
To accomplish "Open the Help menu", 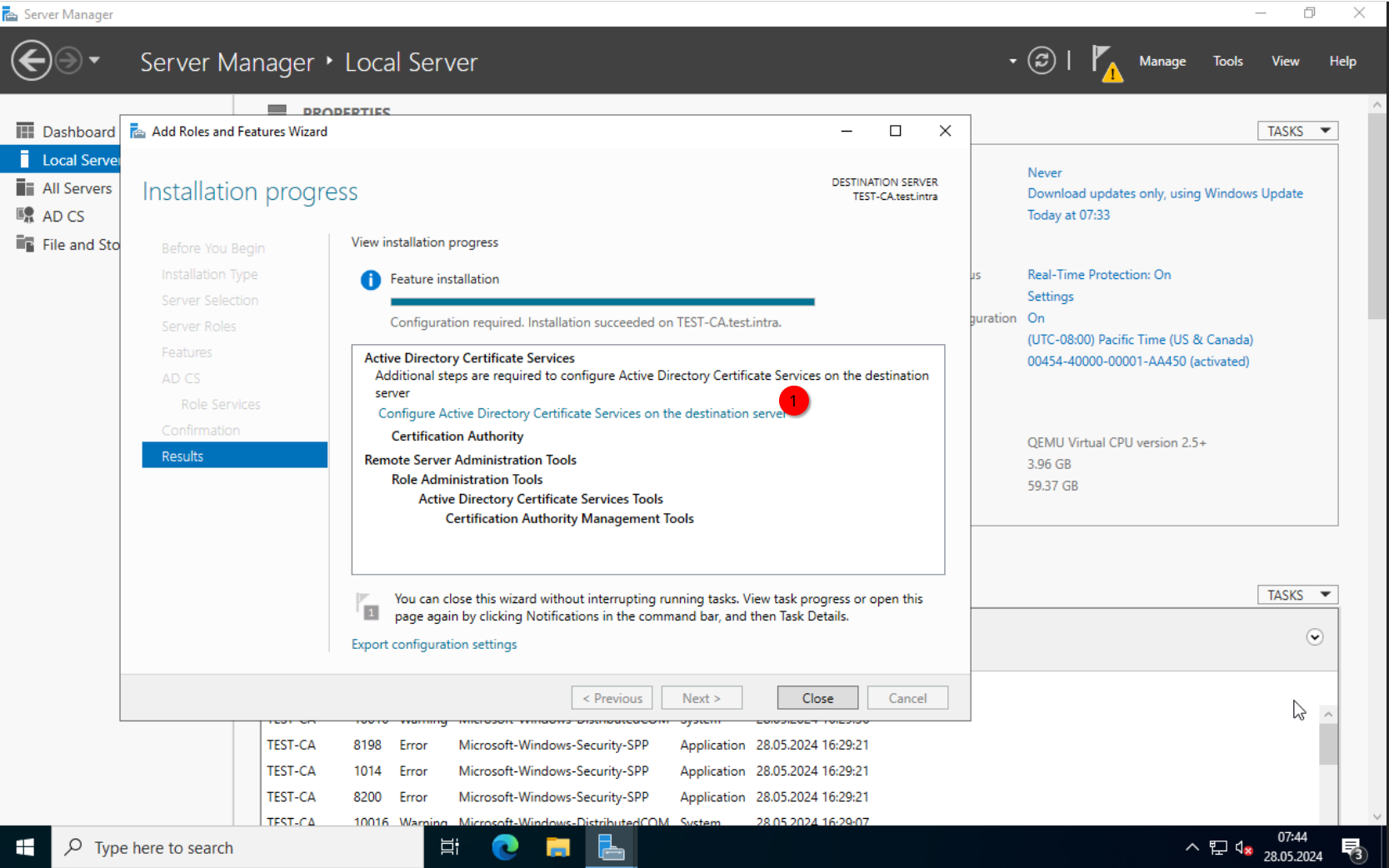I will point(1342,61).
